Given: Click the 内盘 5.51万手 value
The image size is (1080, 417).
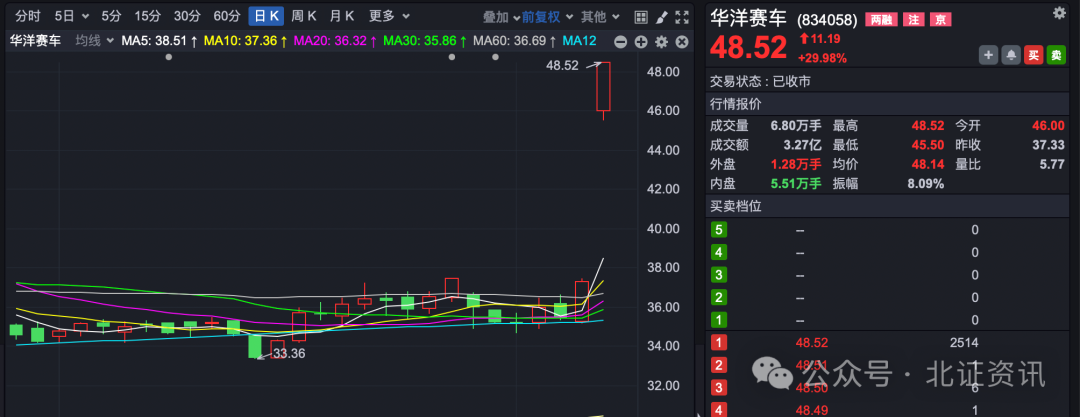Looking at the screenshot, I should pos(796,184).
